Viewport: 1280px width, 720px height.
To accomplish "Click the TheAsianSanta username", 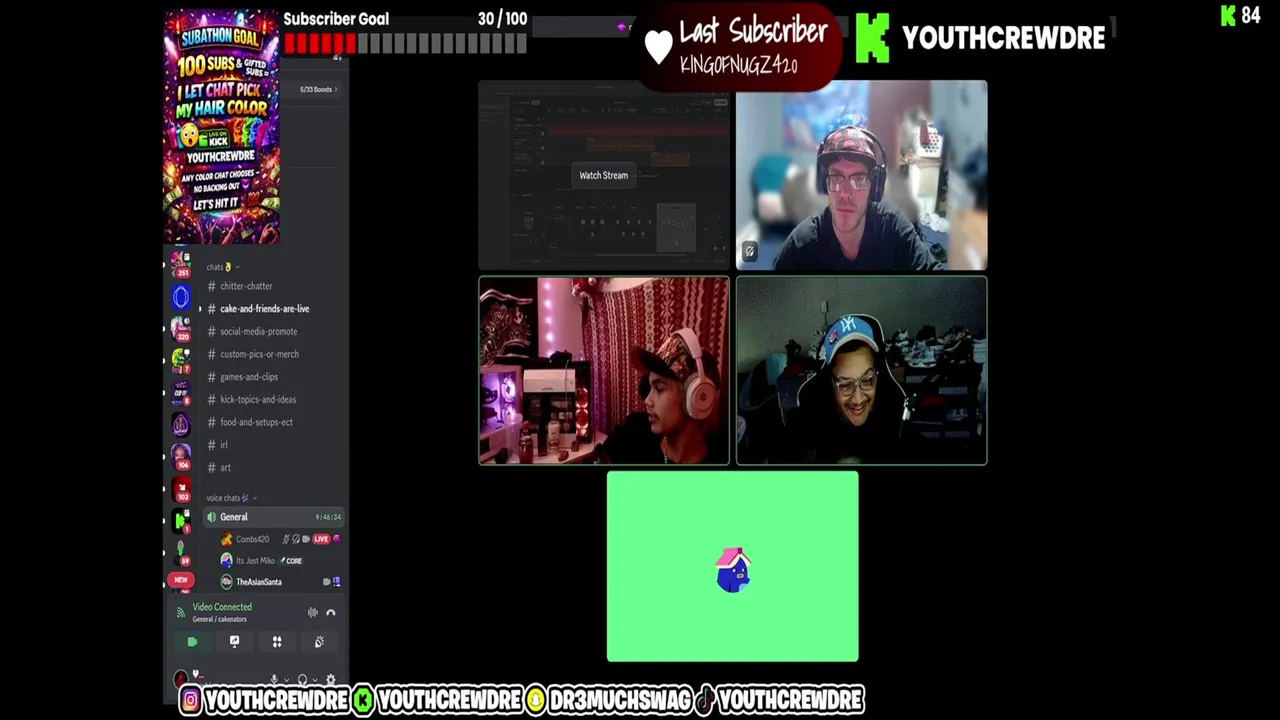I will 259,582.
